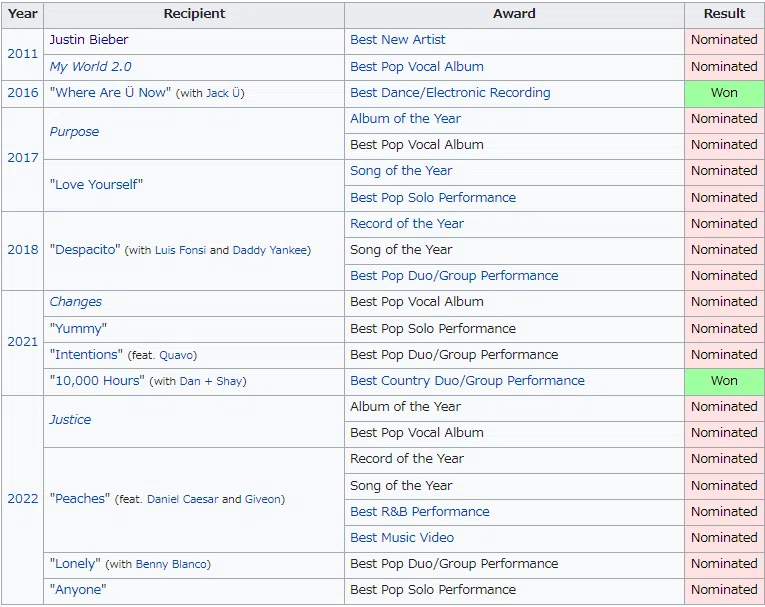Open the "Where Are Ü Now" song link

tap(110, 93)
